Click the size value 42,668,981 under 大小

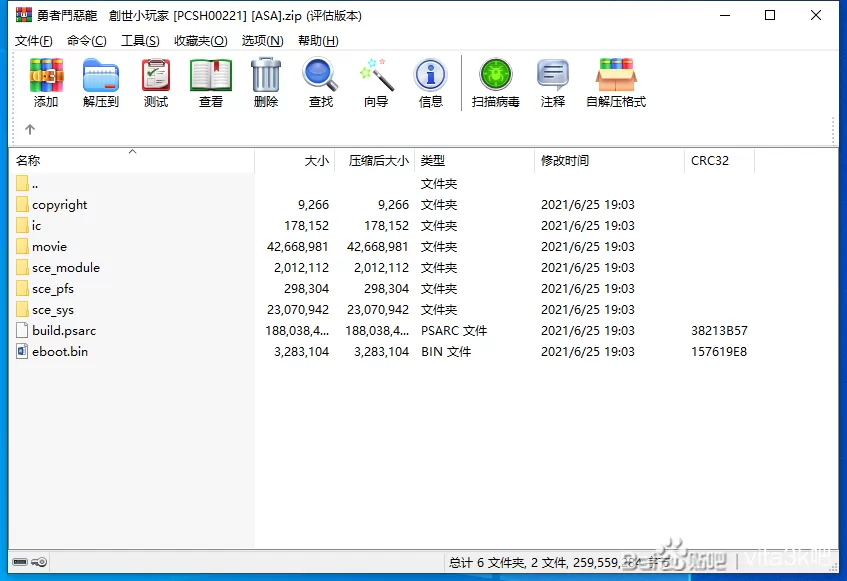pos(298,247)
